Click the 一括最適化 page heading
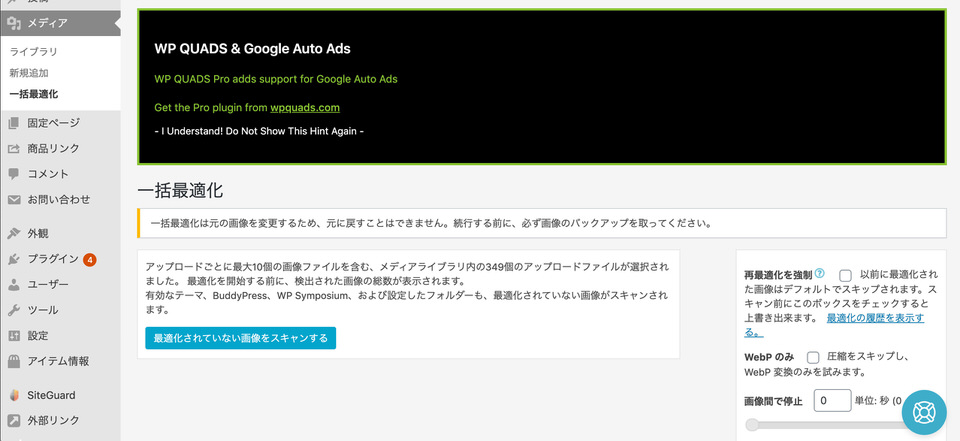The image size is (960, 441). click(180, 190)
